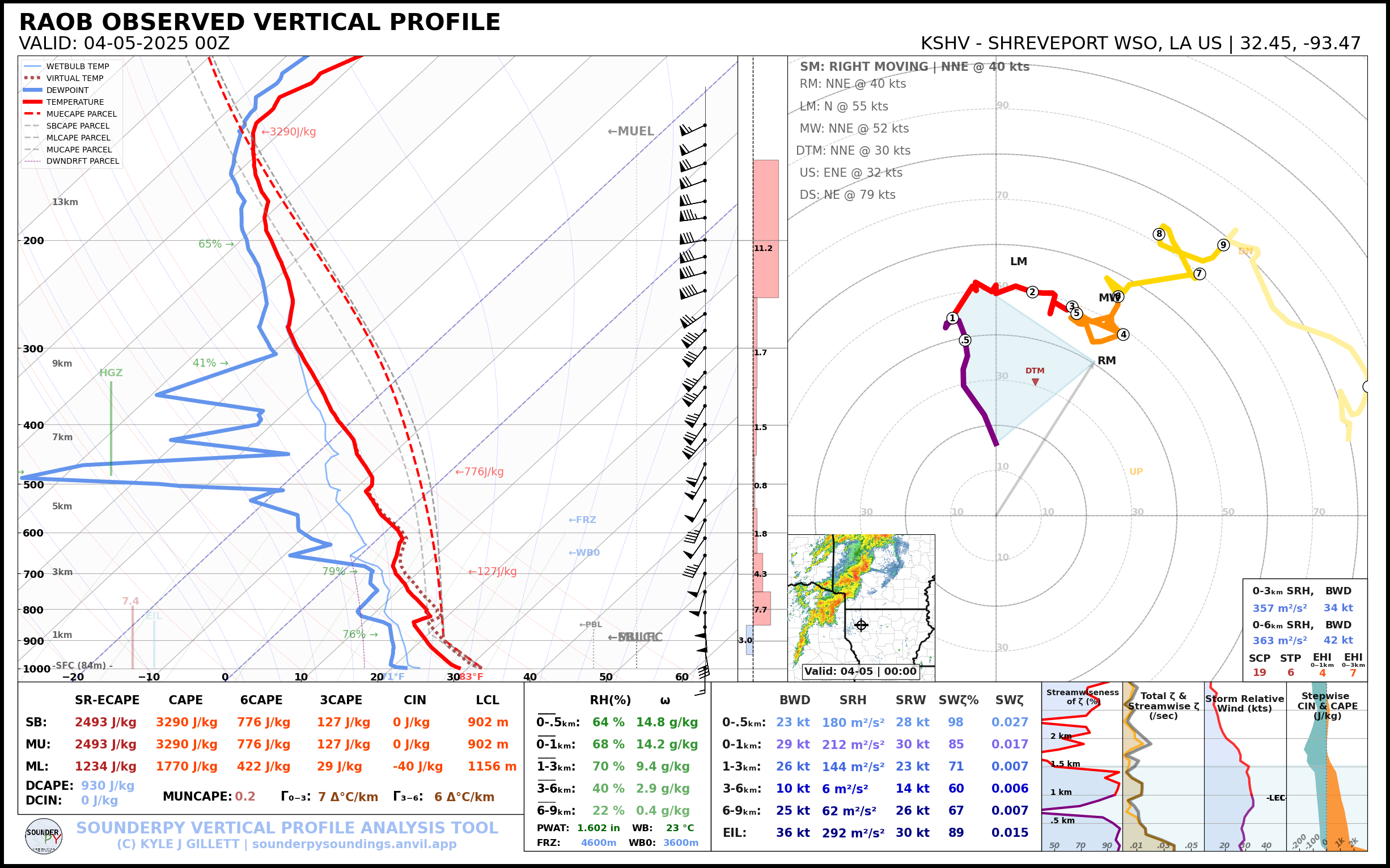Click the TEMPERATURE legend entry

click(75, 102)
